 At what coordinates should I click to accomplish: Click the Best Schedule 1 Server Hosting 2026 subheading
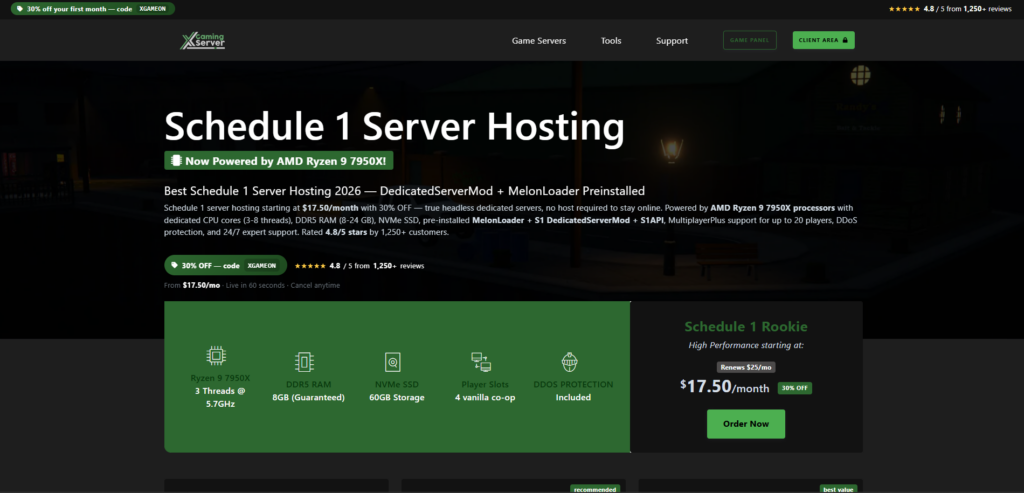[404, 191]
